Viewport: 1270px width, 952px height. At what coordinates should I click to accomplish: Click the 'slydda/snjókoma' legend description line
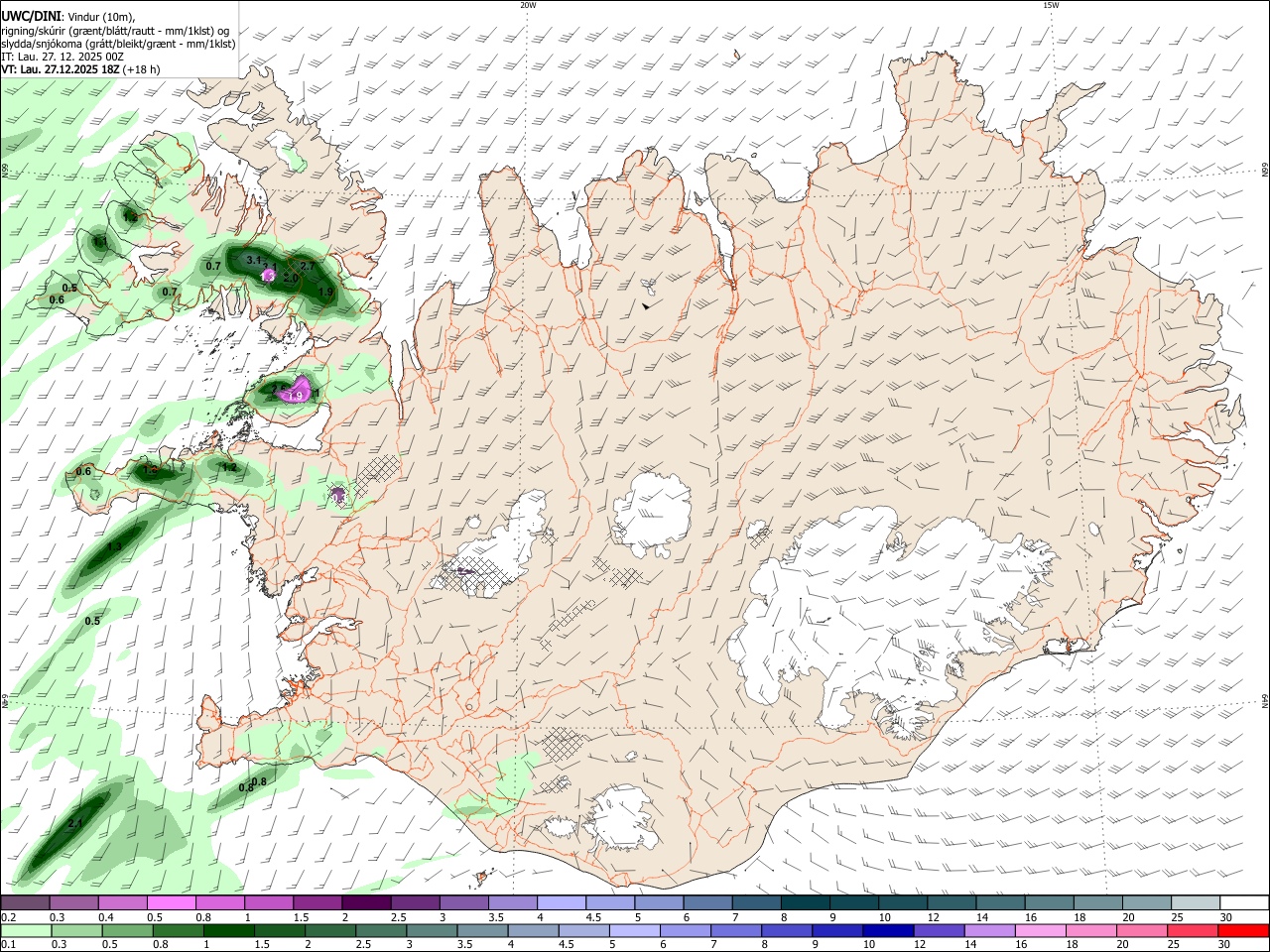(x=118, y=43)
